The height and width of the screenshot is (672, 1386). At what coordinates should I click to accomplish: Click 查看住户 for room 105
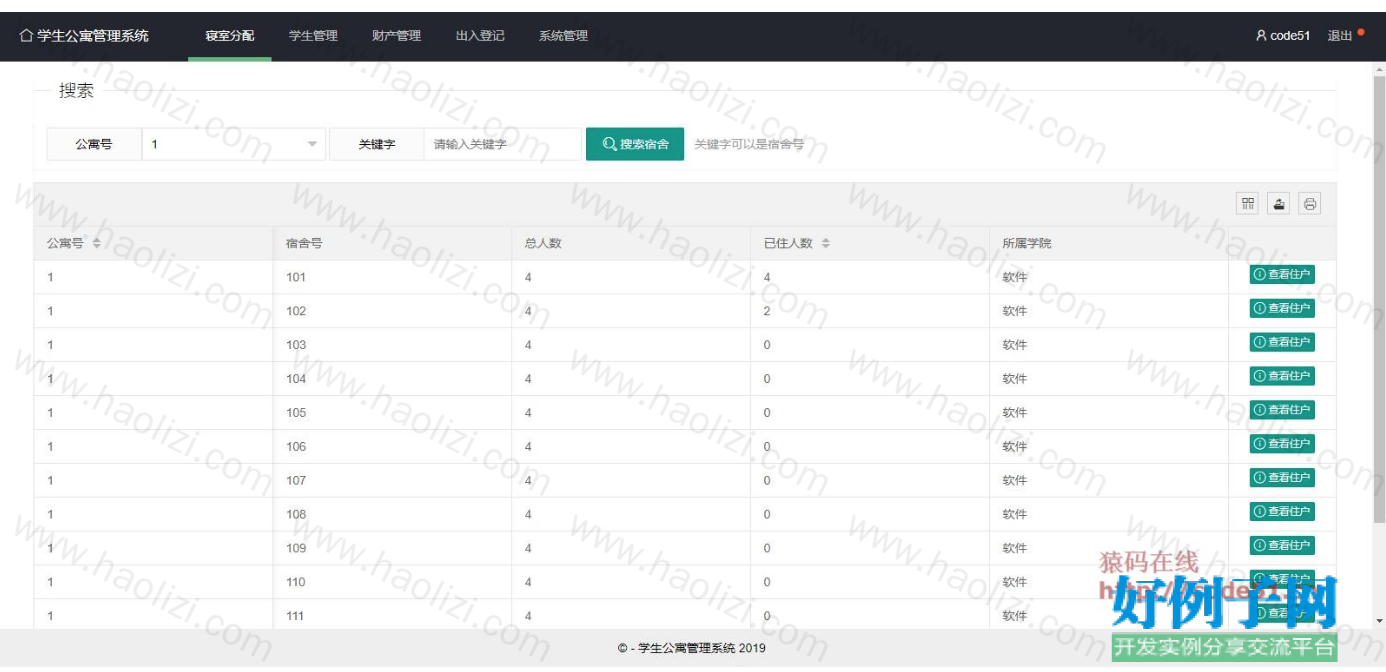click(x=1282, y=410)
